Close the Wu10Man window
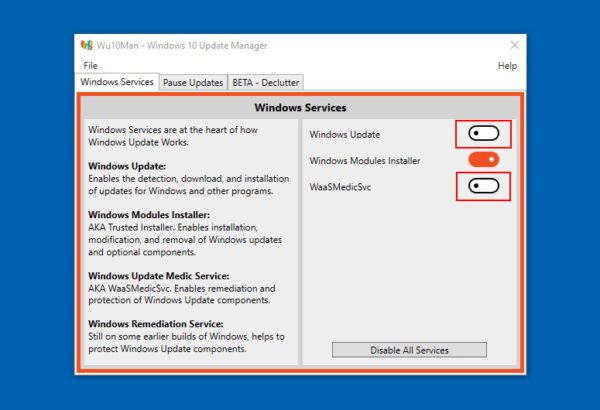Screen dimensions: 600x410 click(x=514, y=45)
